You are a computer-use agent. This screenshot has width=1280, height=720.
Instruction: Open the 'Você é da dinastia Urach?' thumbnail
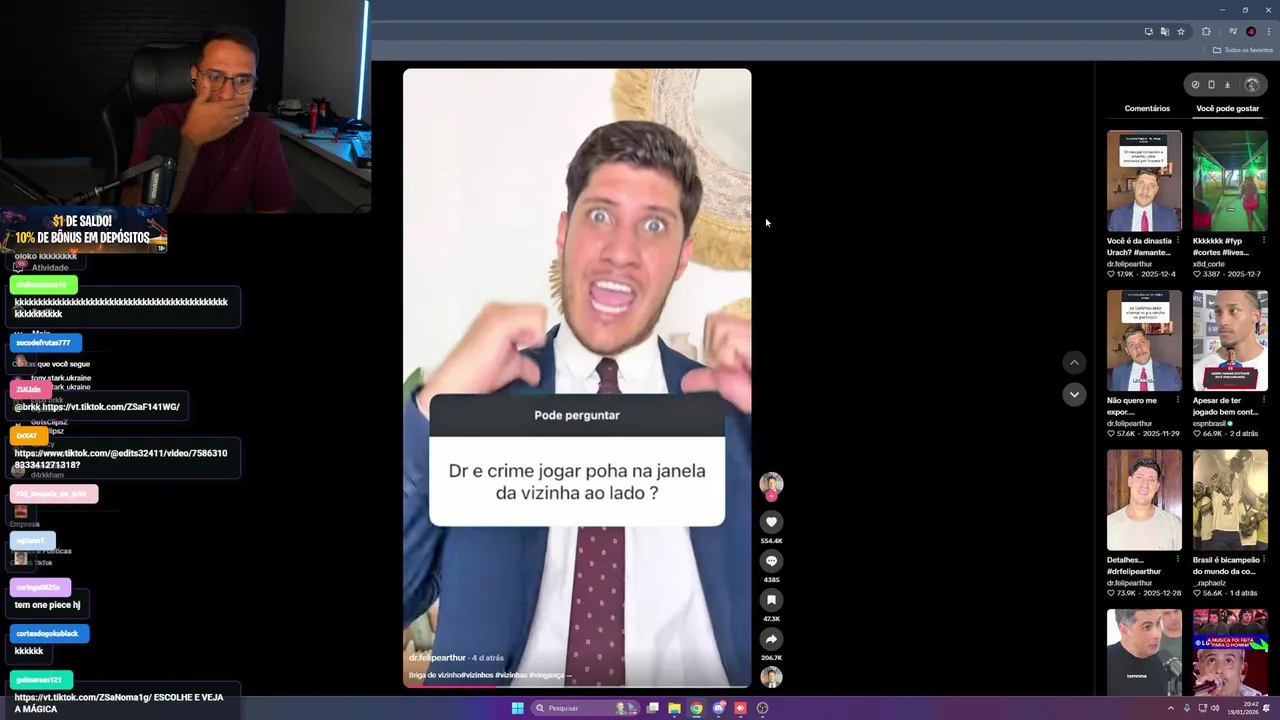point(1144,181)
